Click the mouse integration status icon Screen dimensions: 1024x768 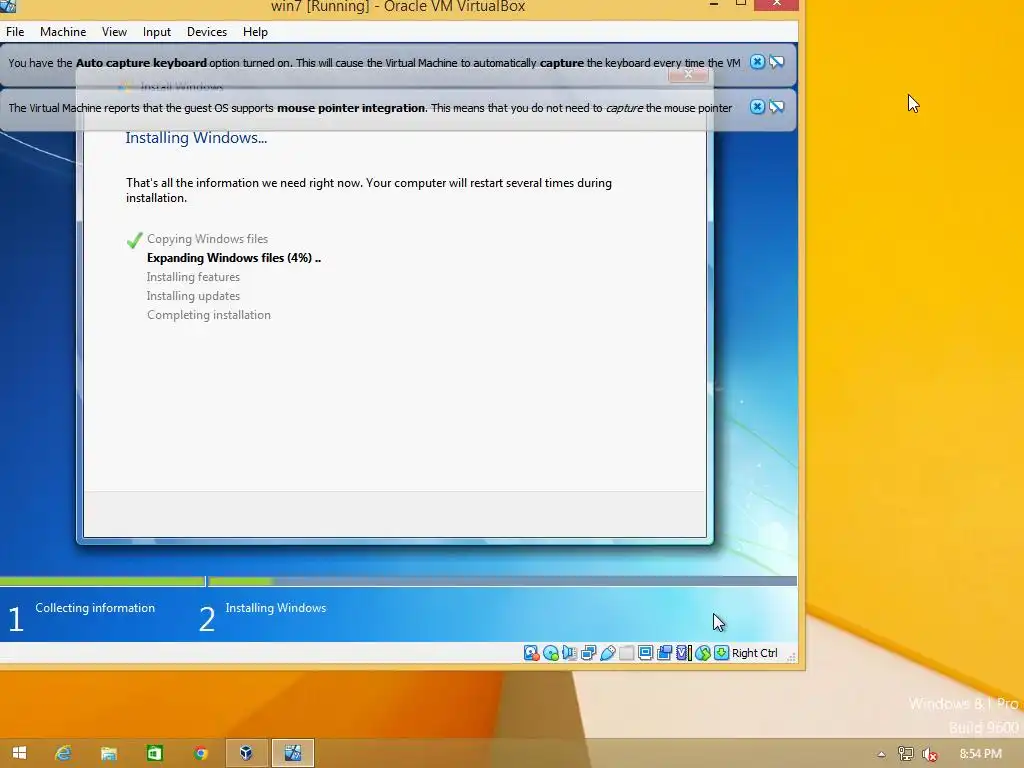[x=702, y=653]
